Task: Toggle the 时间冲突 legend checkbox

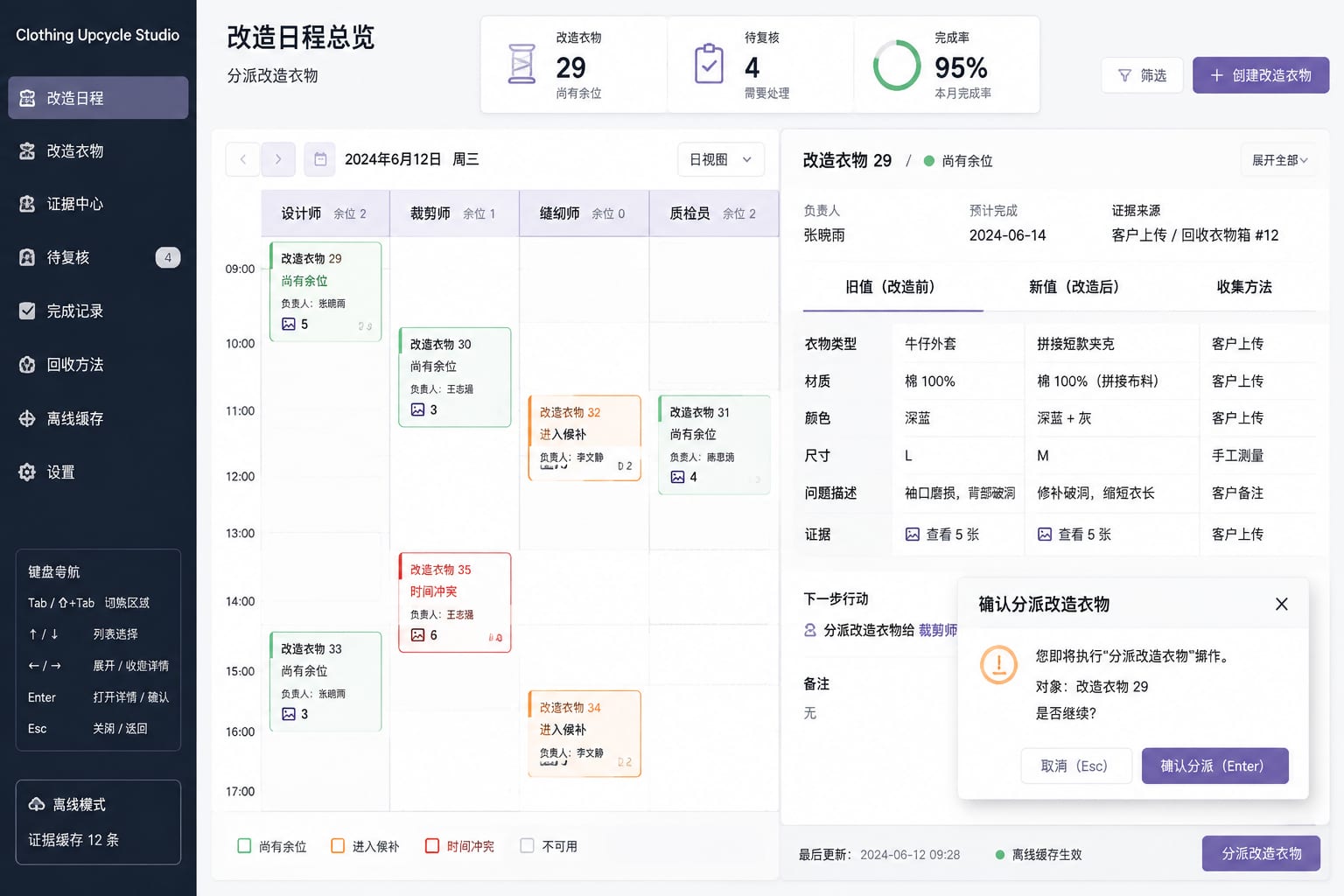Action: coord(431,845)
